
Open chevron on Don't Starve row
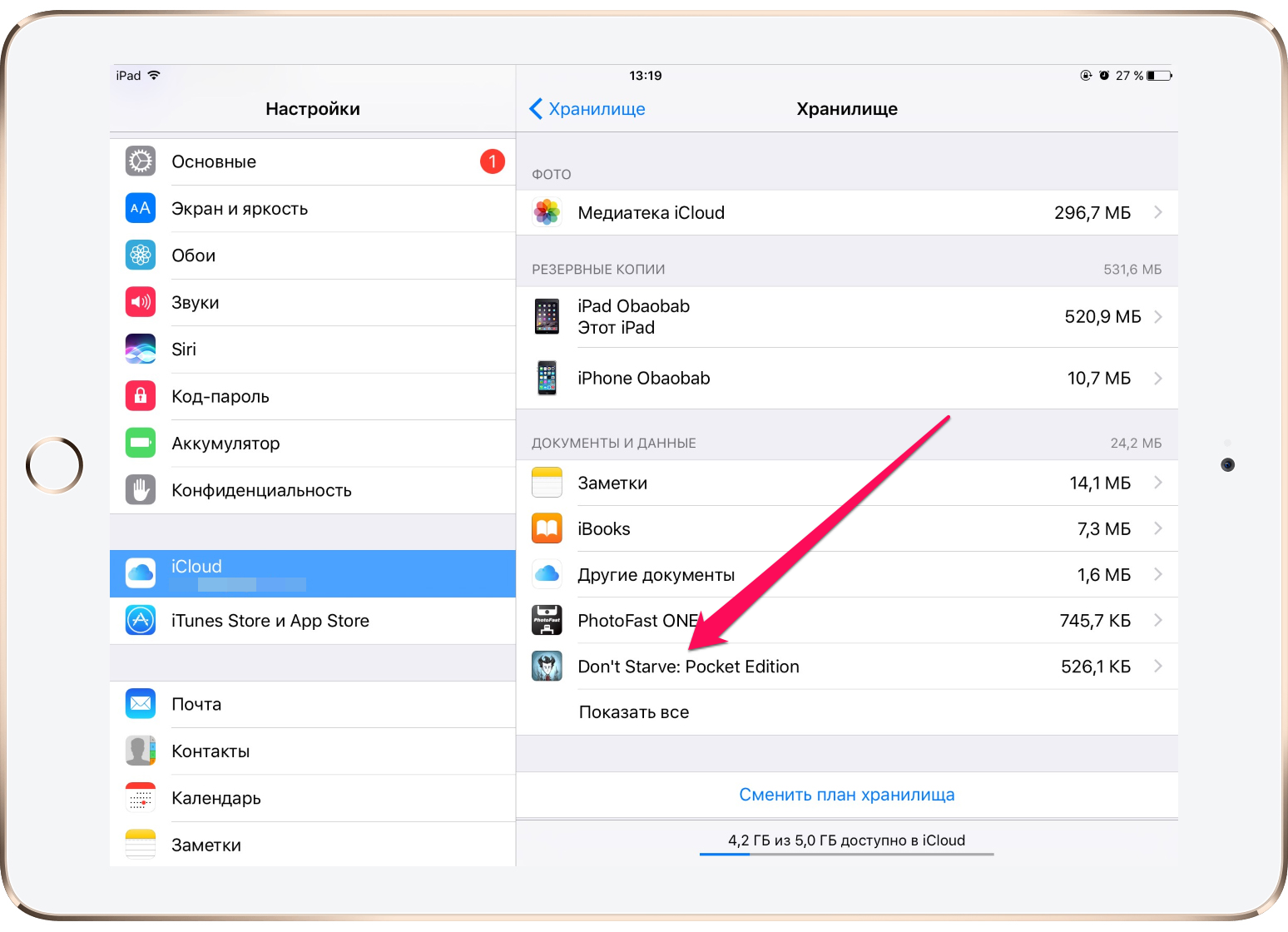click(1158, 666)
